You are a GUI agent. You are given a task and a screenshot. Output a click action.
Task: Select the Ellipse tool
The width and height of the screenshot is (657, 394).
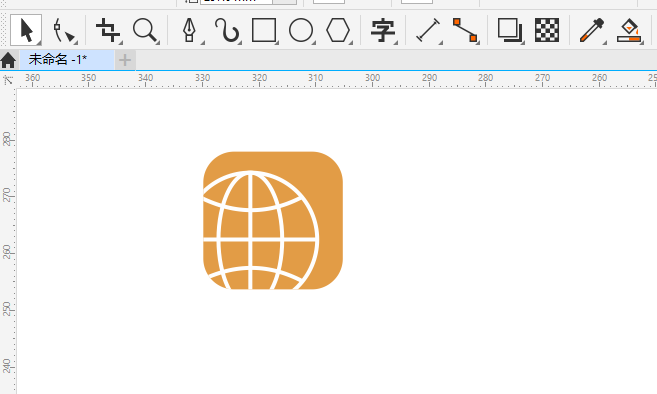[x=301, y=30]
